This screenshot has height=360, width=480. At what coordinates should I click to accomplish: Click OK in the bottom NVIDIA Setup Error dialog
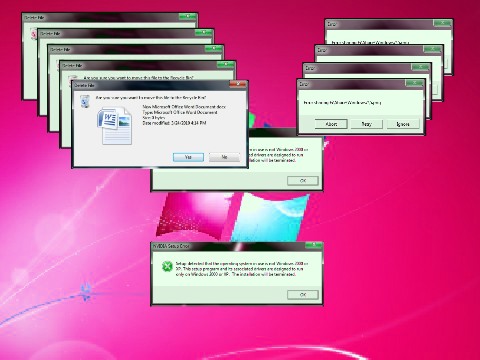point(303,295)
